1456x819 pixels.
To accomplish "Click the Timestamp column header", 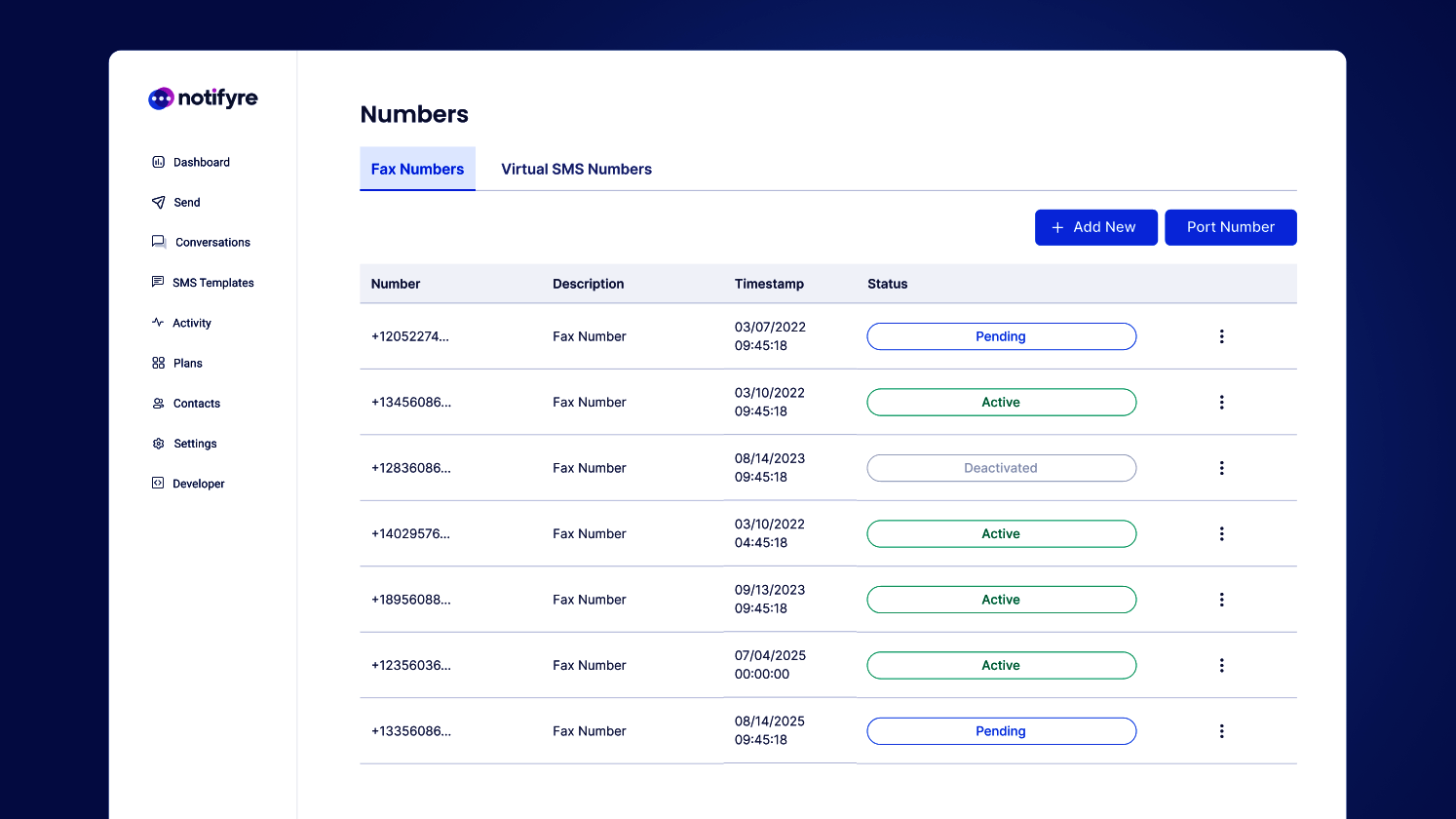I will (769, 284).
